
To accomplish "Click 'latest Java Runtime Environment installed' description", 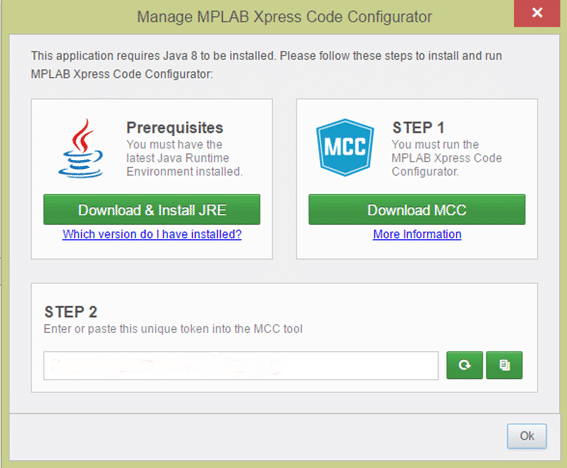I will point(184,158).
